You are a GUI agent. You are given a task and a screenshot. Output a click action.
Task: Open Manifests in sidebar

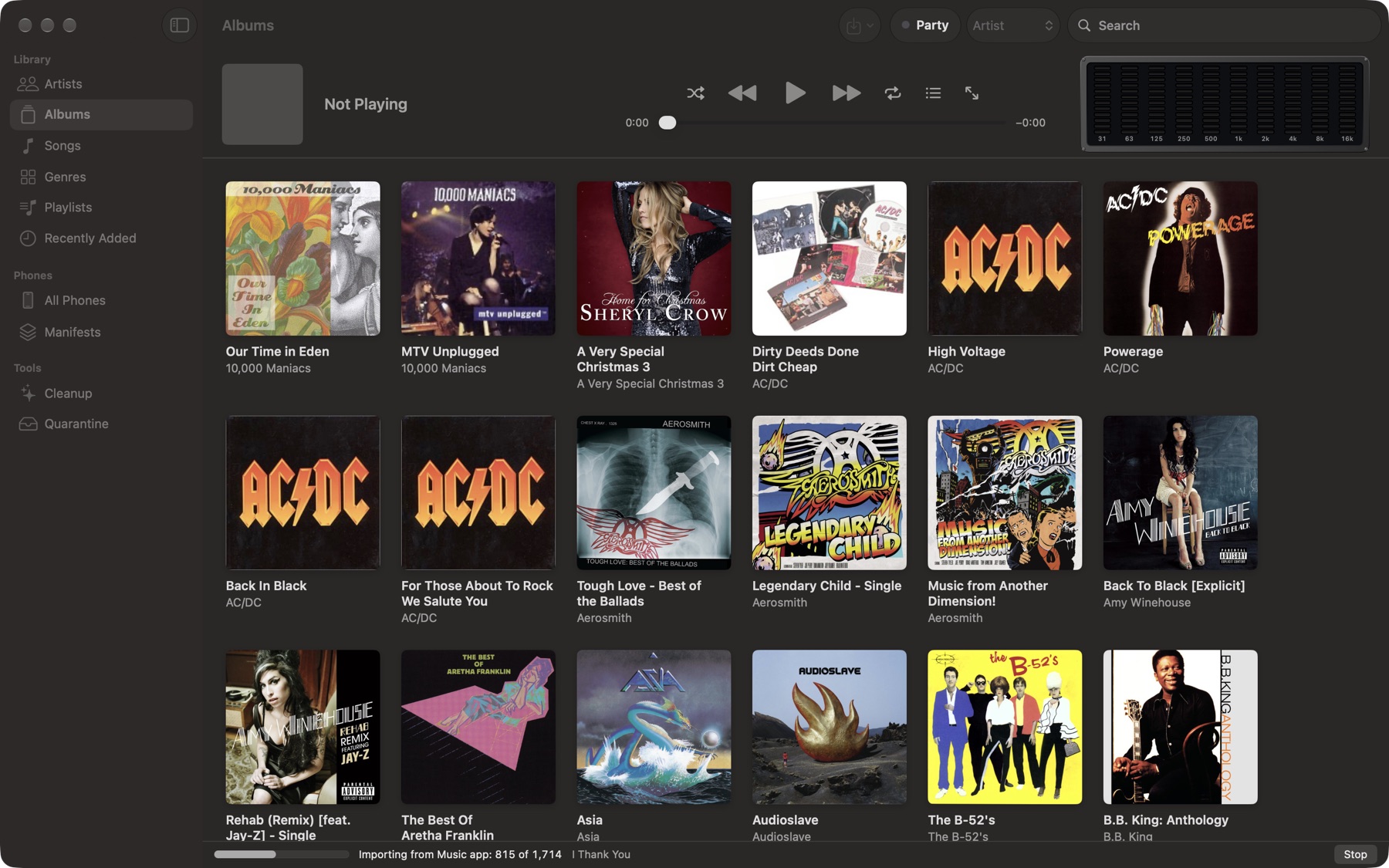pos(101,332)
